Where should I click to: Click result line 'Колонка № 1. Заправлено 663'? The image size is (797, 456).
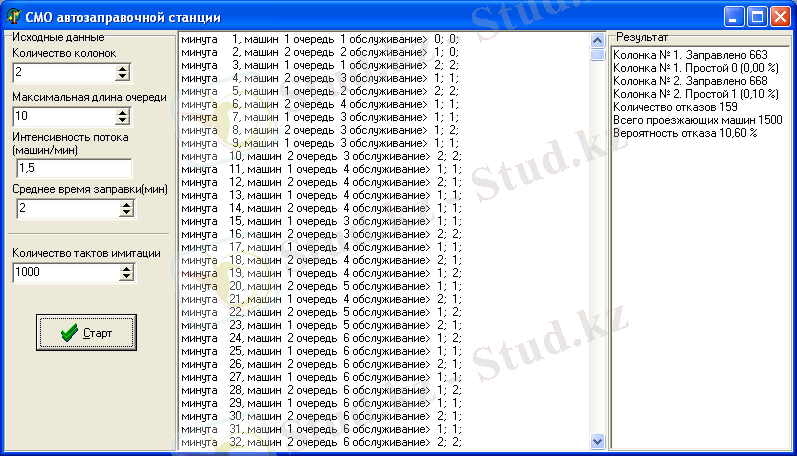point(690,55)
